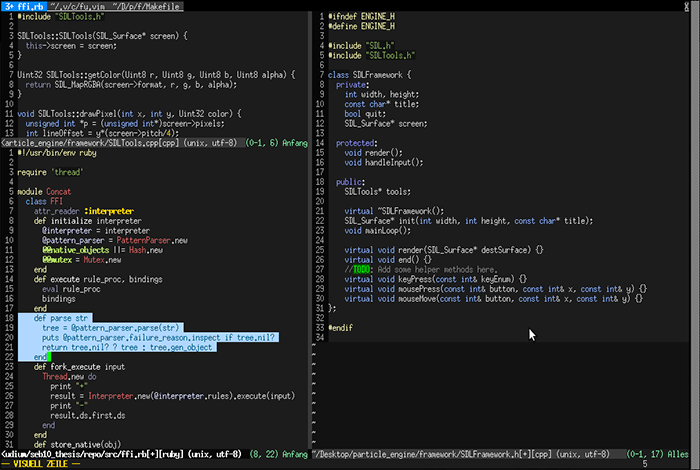Click the '#ifndef ENGINE_H' line
The image size is (700, 470).
[x=360, y=18]
